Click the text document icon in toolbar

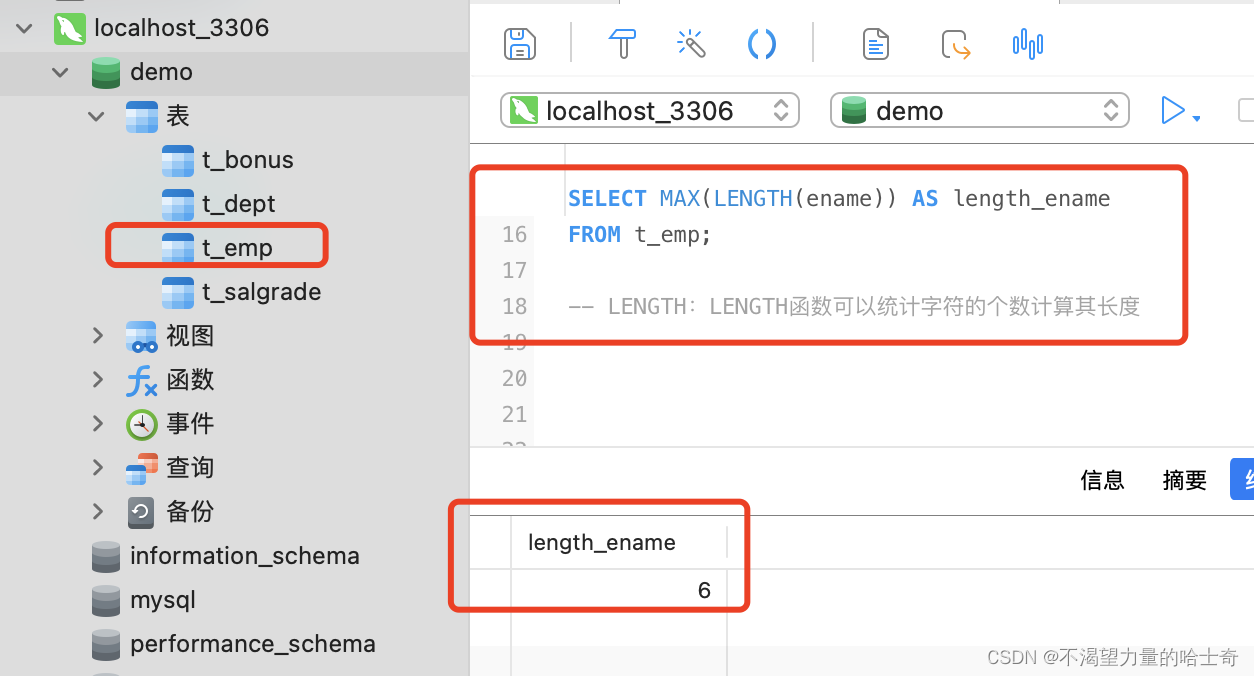pos(876,44)
